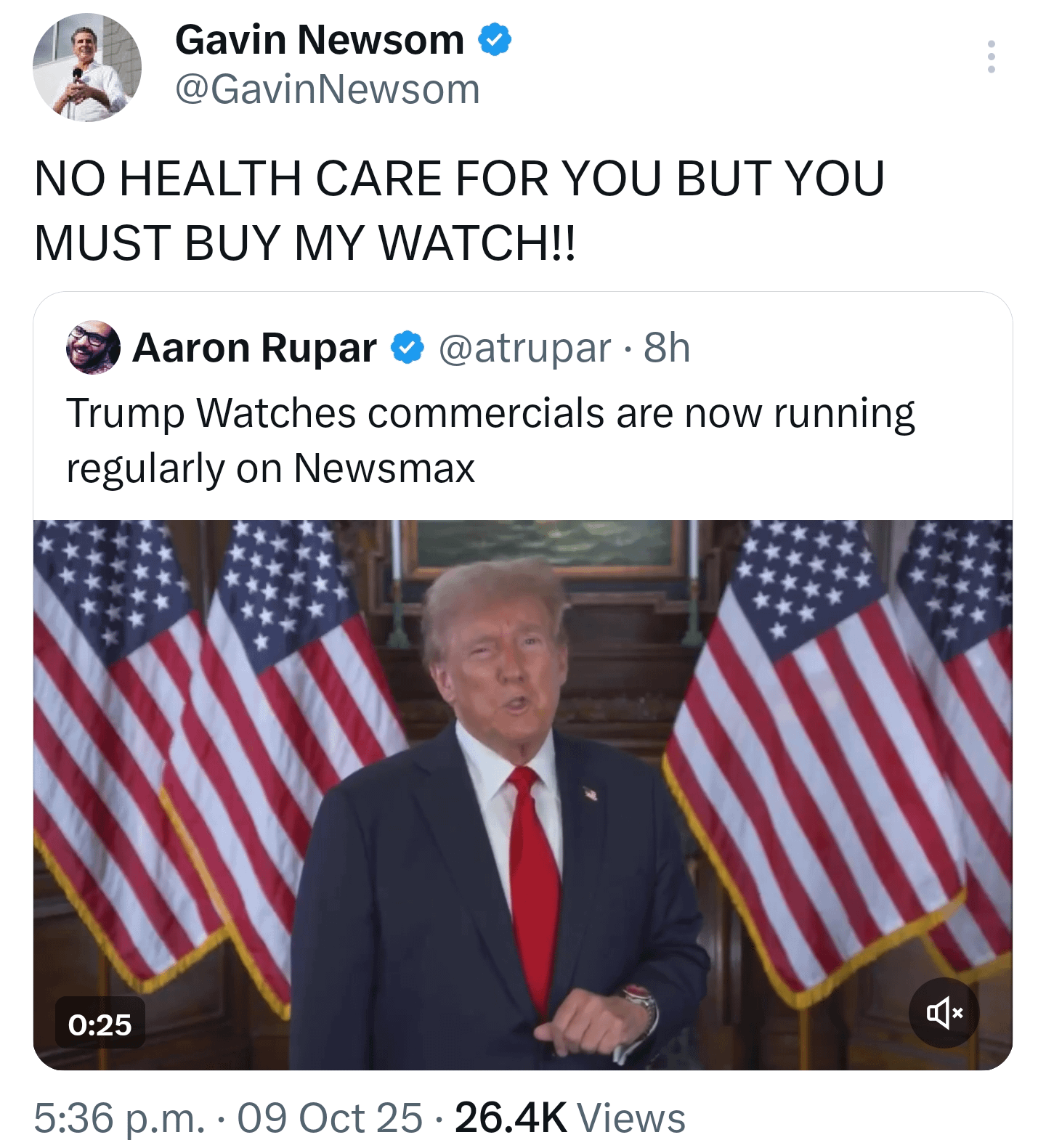Open the three-dot more options menu
Screen dimensions: 1046x1148
[x=991, y=57]
